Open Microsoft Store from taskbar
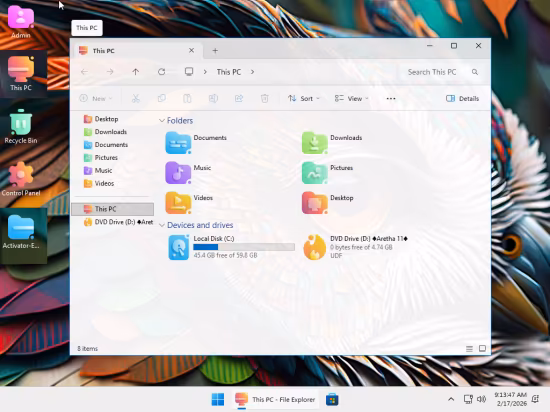This screenshot has width=550, height=412. pyautogui.click(x=332, y=399)
